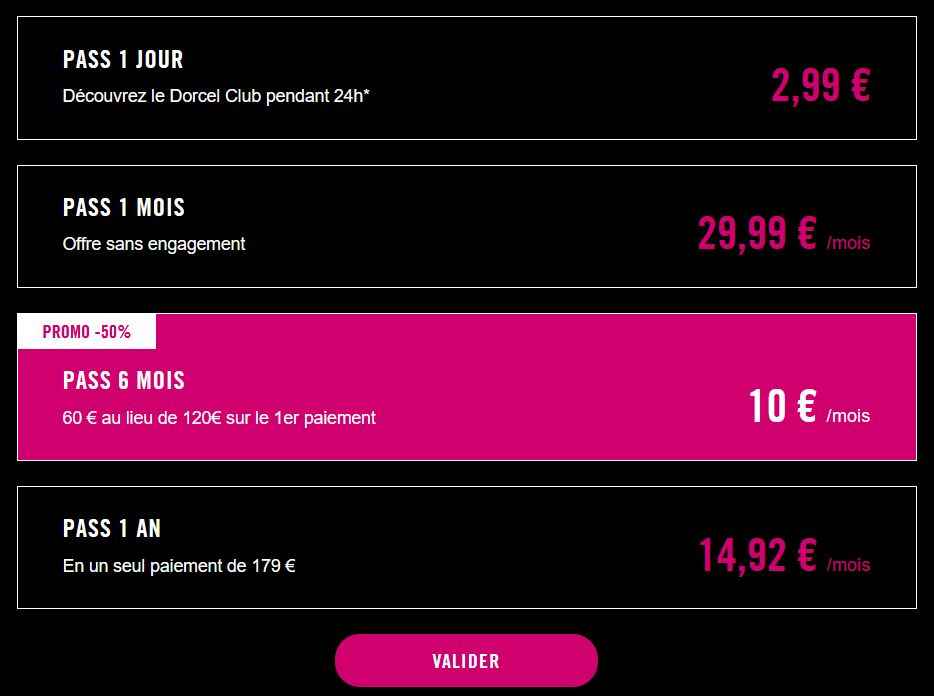Click '/mois' label in the monthly plan
Screen dimensions: 934x696
click(x=848, y=243)
